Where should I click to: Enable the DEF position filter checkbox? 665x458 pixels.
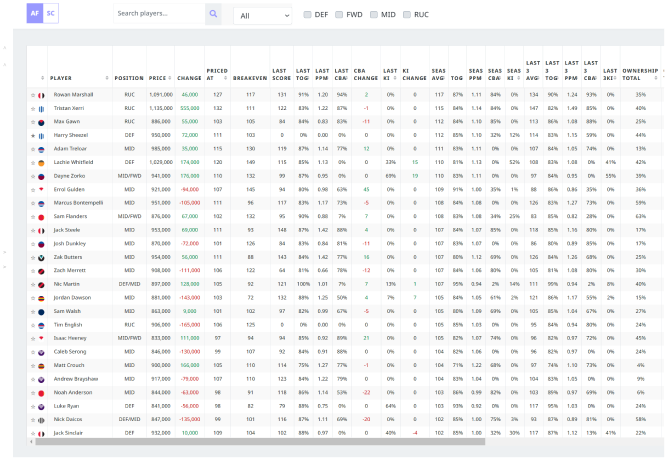(x=308, y=15)
